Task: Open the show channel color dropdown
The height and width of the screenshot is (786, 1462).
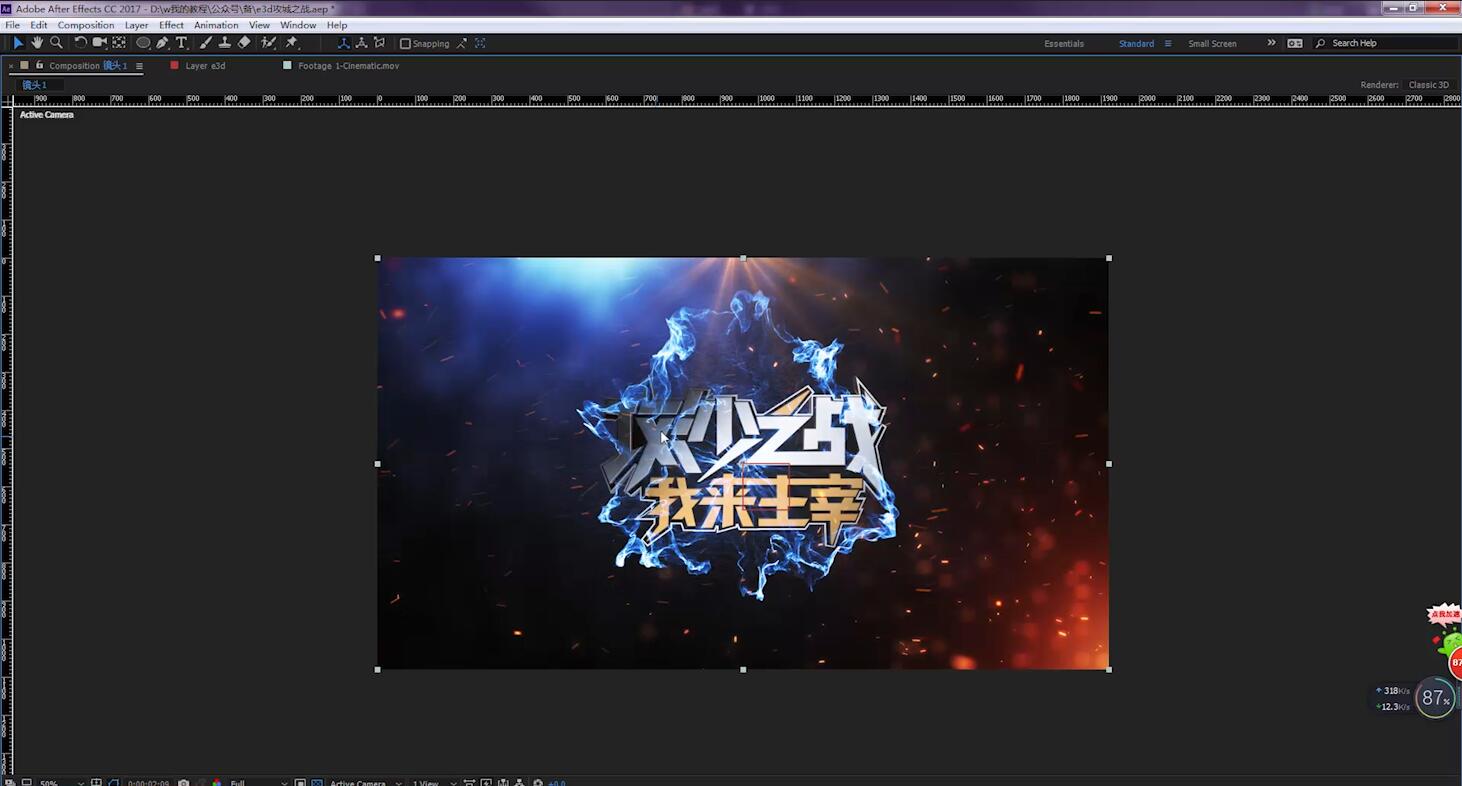Action: [216, 783]
